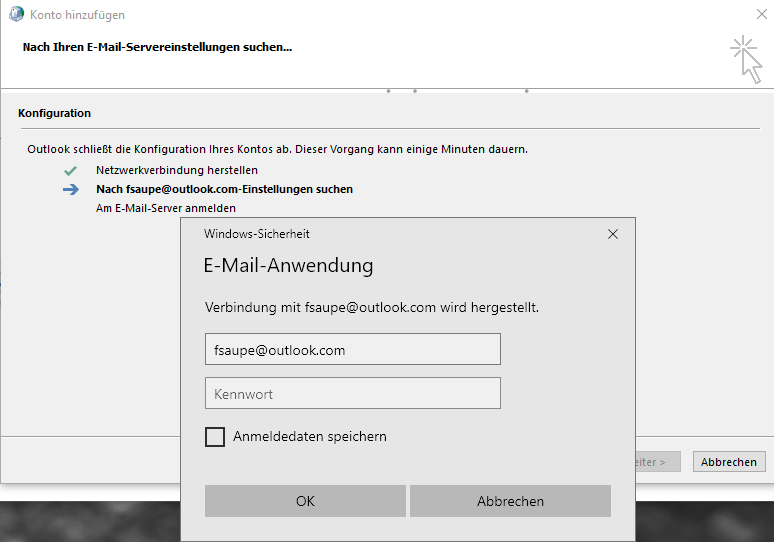
Task: Click the OK button in Windows-Sicherheit dialog
Action: [x=305, y=501]
